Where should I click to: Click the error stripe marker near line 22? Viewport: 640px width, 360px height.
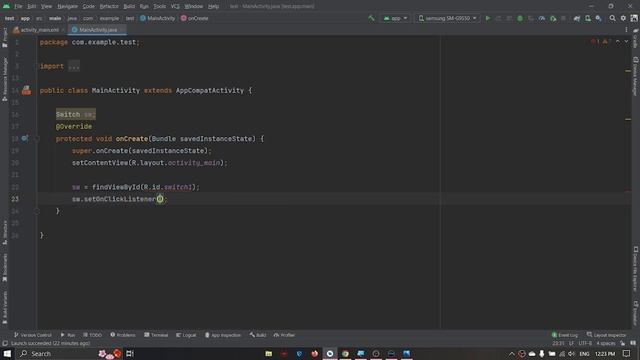pyautogui.click(x=628, y=190)
